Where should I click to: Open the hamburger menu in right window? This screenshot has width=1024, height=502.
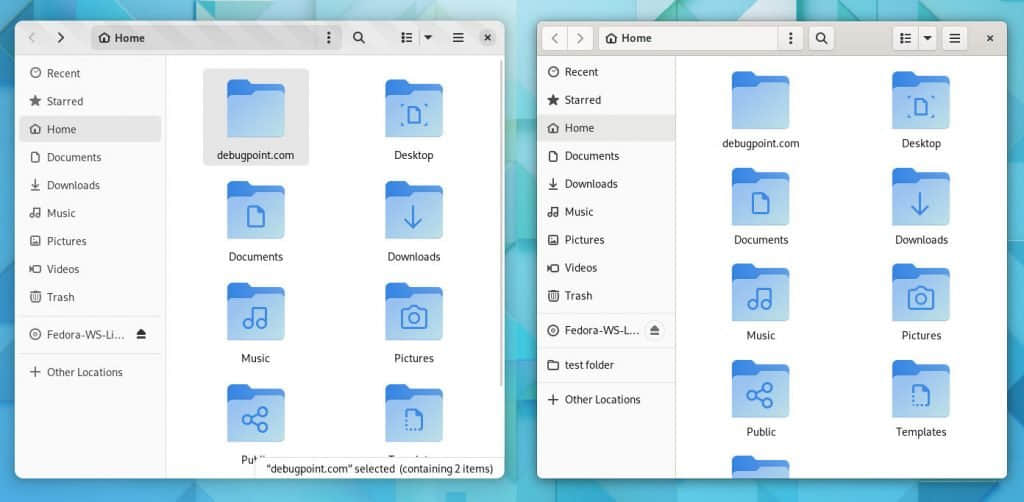(954, 38)
